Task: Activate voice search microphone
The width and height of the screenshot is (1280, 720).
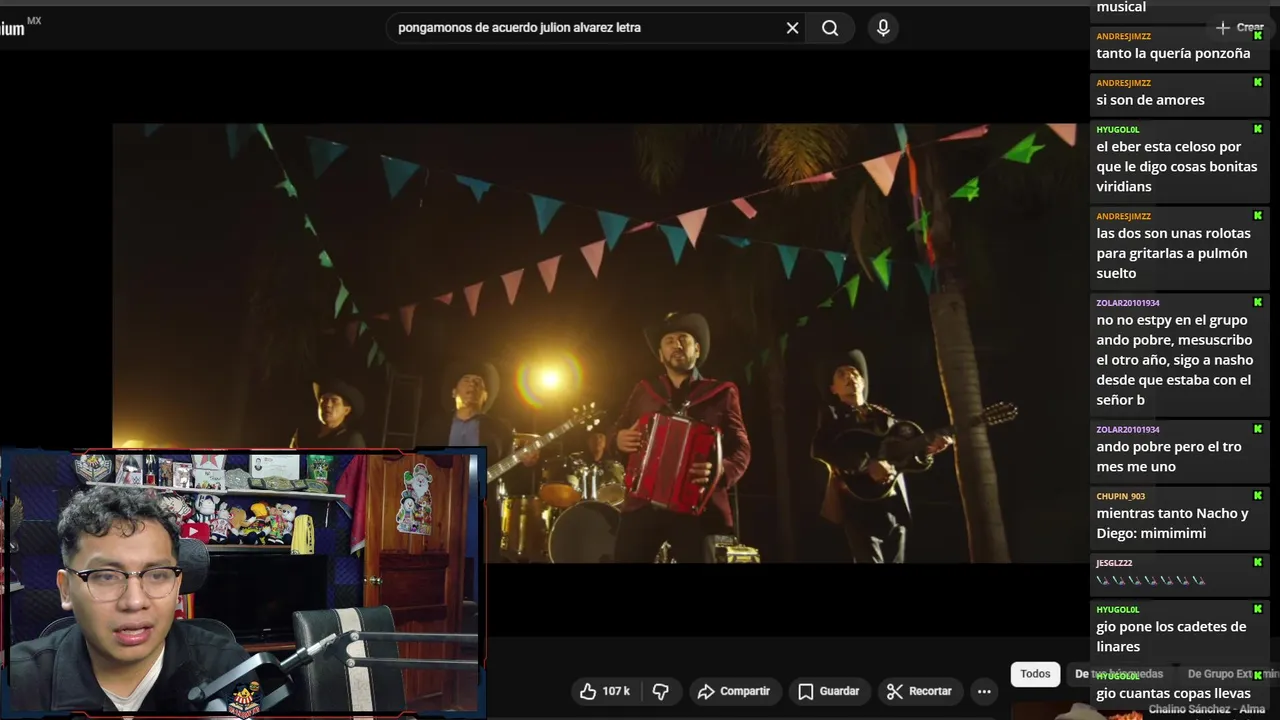Action: (x=883, y=28)
